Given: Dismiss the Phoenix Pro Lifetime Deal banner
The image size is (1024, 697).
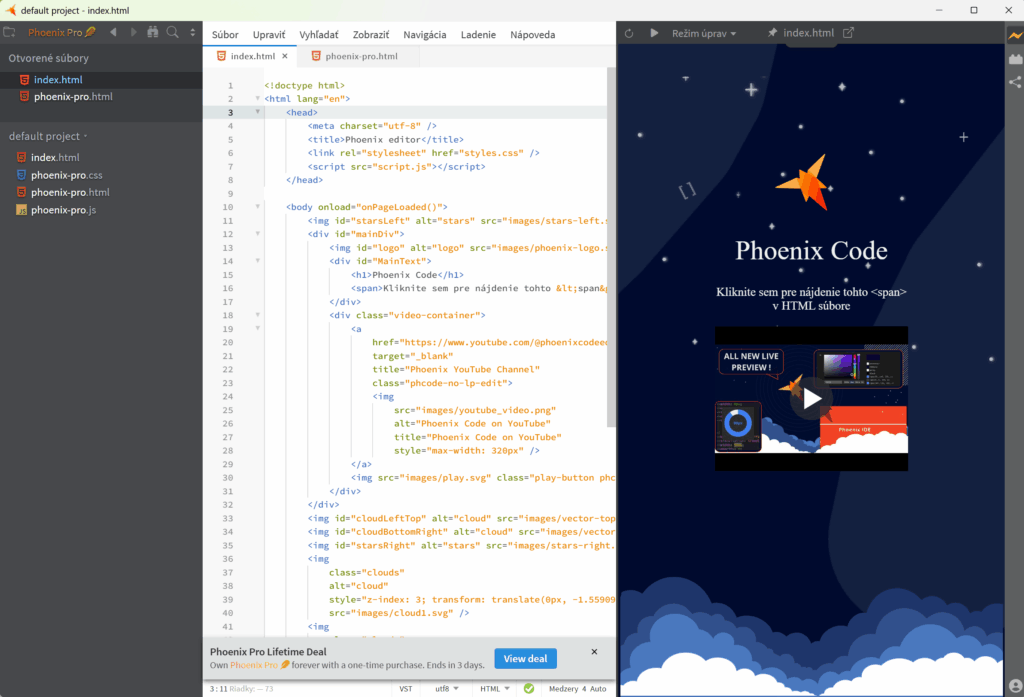Looking at the screenshot, I should click(x=594, y=651).
